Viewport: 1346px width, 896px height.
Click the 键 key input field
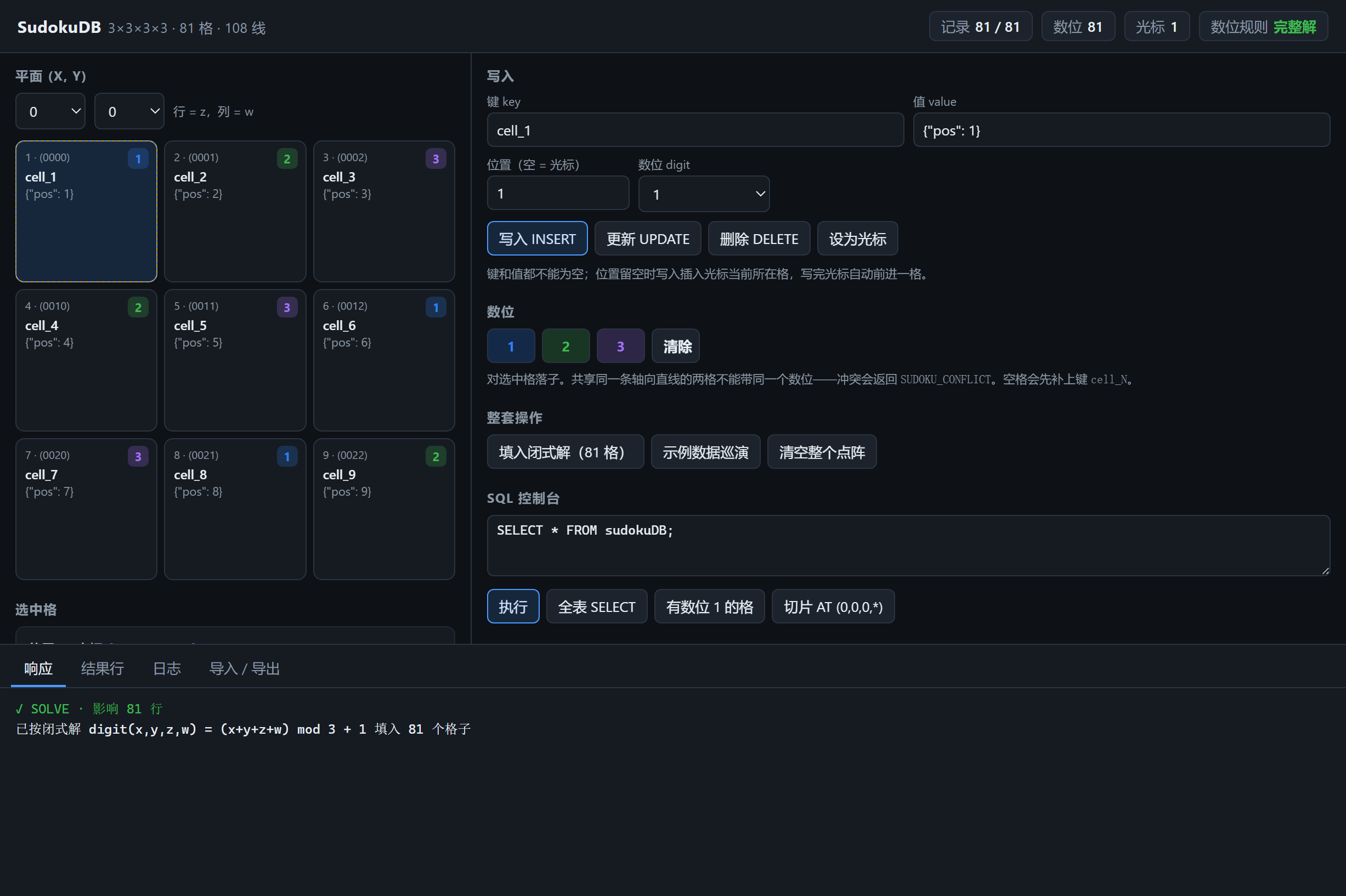tap(695, 131)
